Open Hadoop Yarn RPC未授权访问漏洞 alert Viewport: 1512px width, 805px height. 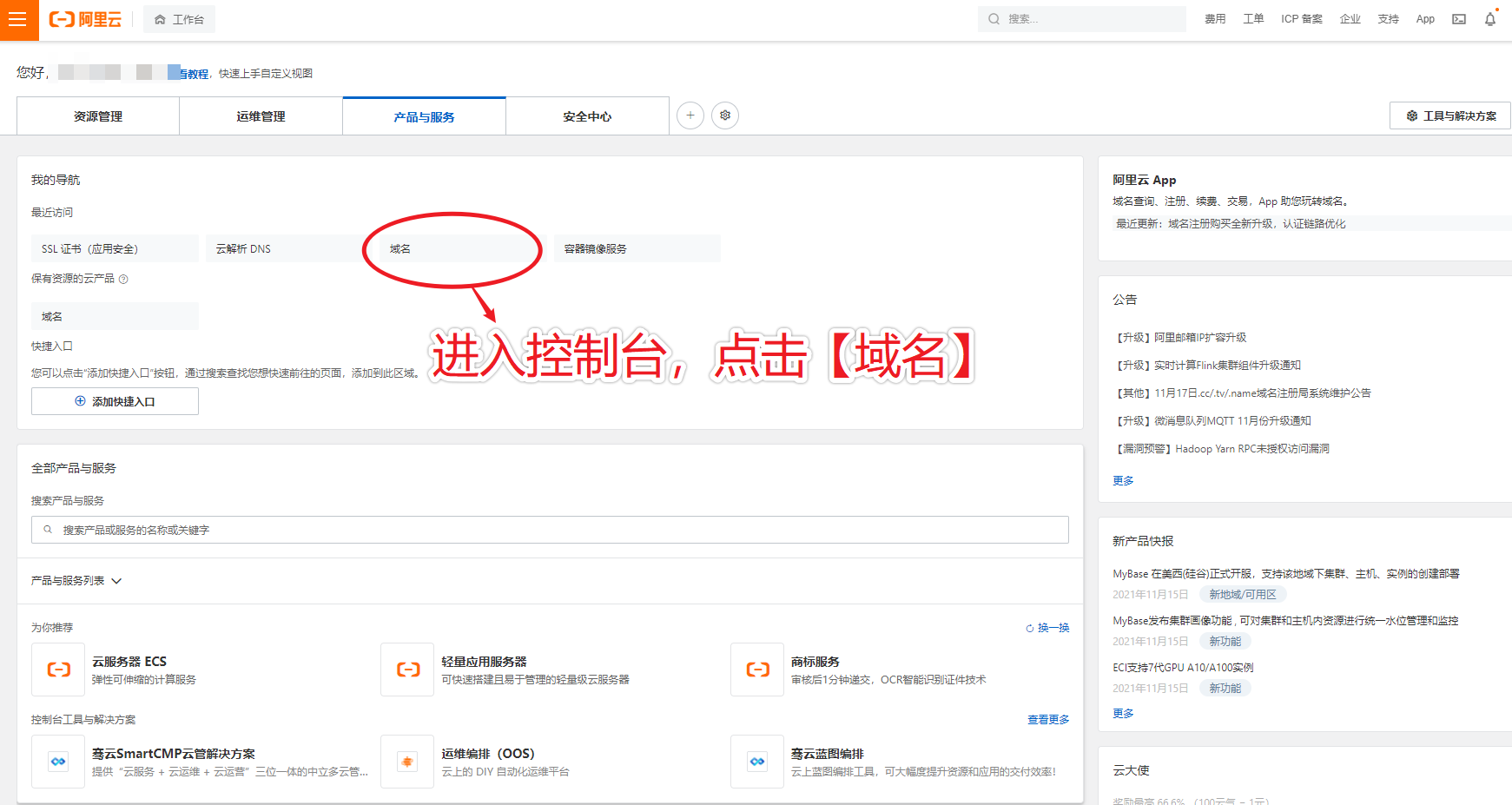coord(1221,449)
